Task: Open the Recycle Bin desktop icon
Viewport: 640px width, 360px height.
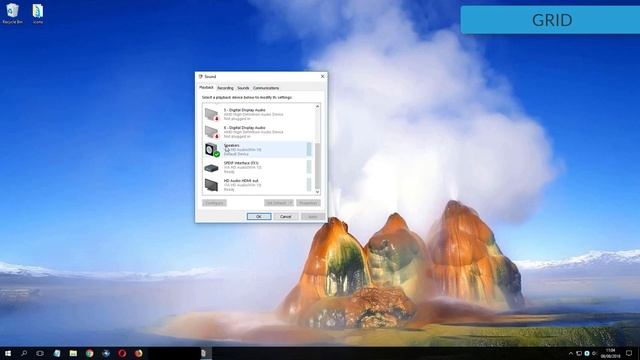Action: [12, 13]
